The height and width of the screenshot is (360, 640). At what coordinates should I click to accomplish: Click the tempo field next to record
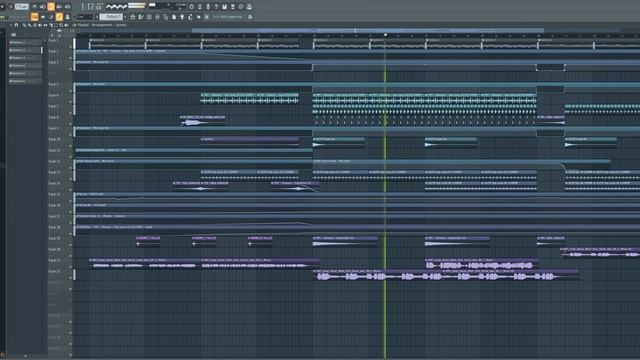(22, 7)
